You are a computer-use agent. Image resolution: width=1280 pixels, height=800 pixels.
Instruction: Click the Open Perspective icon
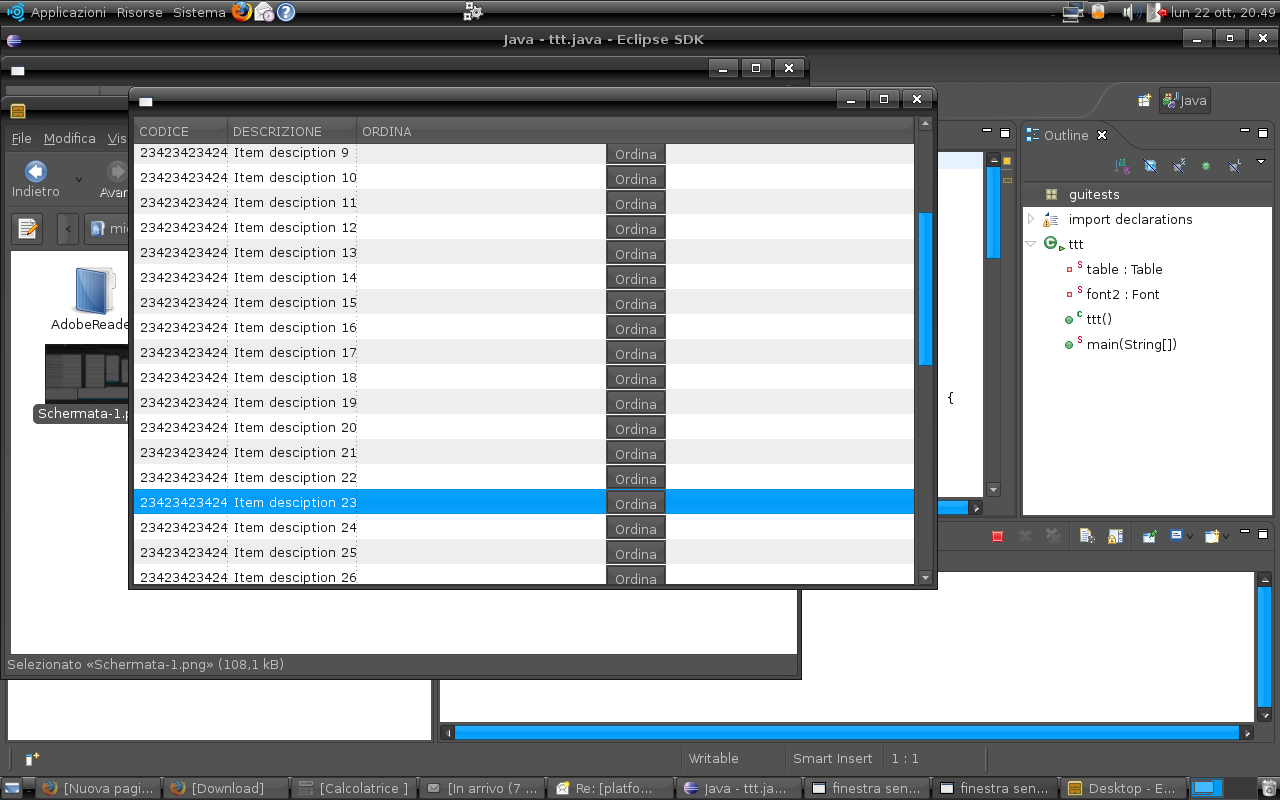1144,100
